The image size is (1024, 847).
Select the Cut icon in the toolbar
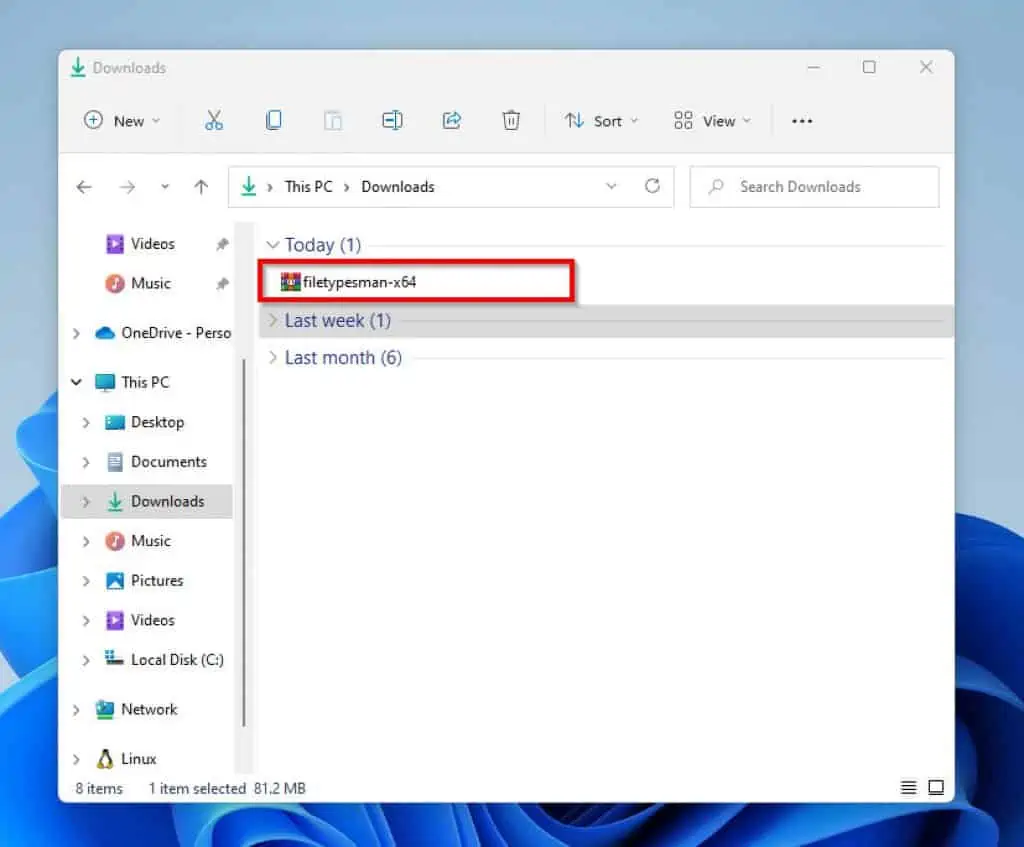tap(214, 120)
